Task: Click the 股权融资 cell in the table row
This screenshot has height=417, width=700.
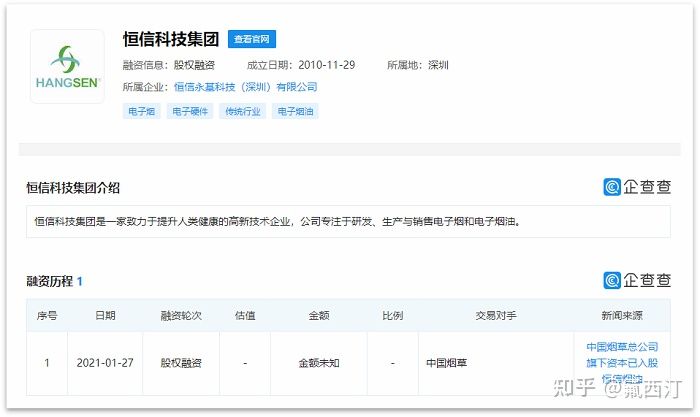Action: (x=181, y=363)
